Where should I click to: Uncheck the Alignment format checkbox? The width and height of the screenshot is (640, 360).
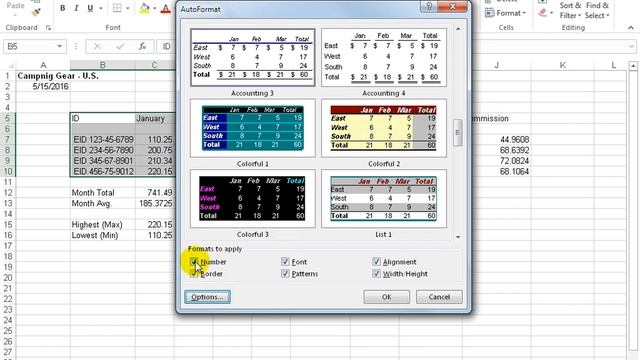tap(376, 262)
